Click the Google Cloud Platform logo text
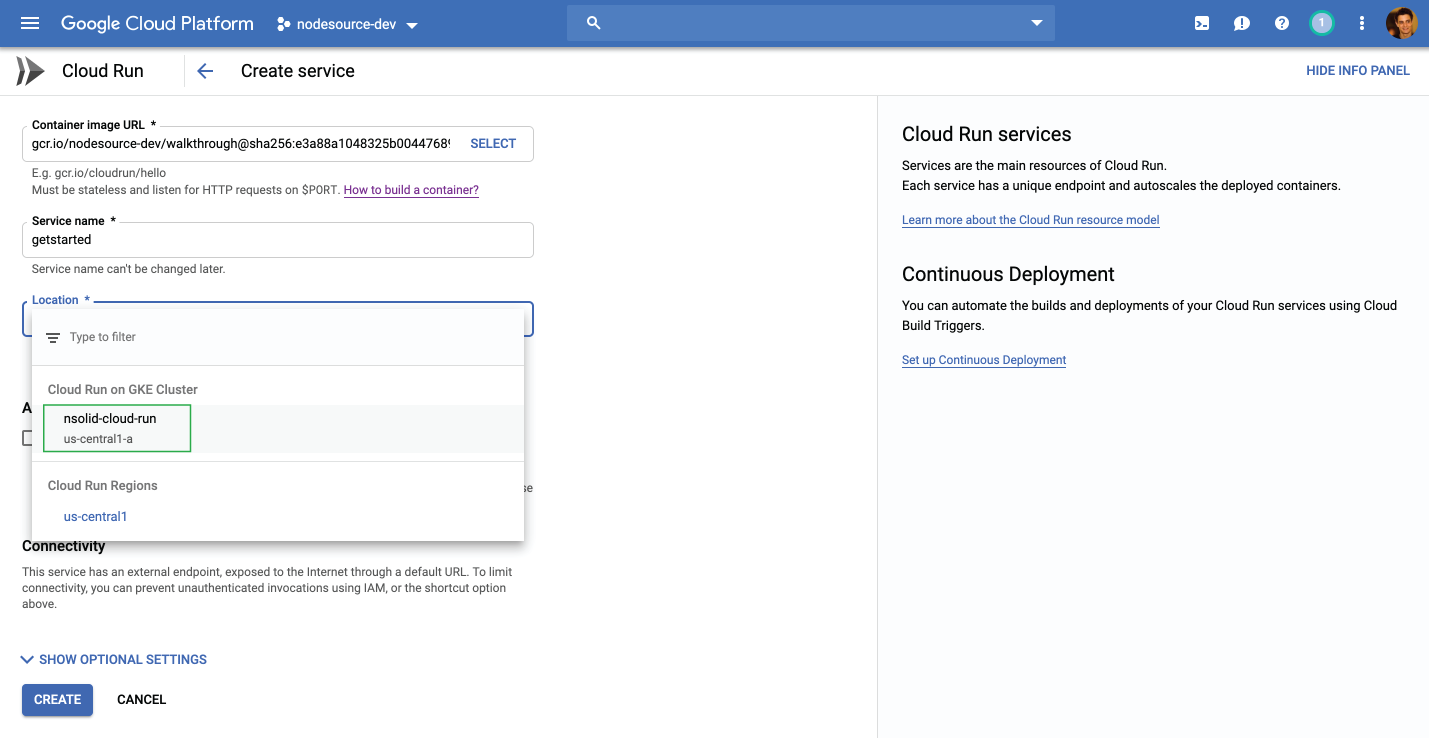1429x741 pixels. pyautogui.click(x=157, y=23)
